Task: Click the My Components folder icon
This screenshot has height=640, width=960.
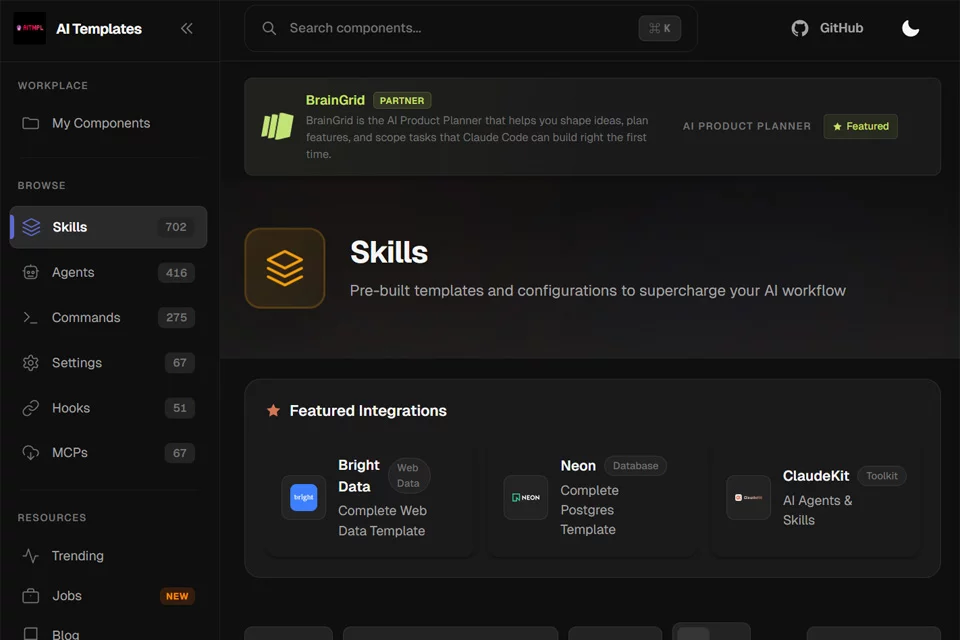Action: pyautogui.click(x=31, y=123)
